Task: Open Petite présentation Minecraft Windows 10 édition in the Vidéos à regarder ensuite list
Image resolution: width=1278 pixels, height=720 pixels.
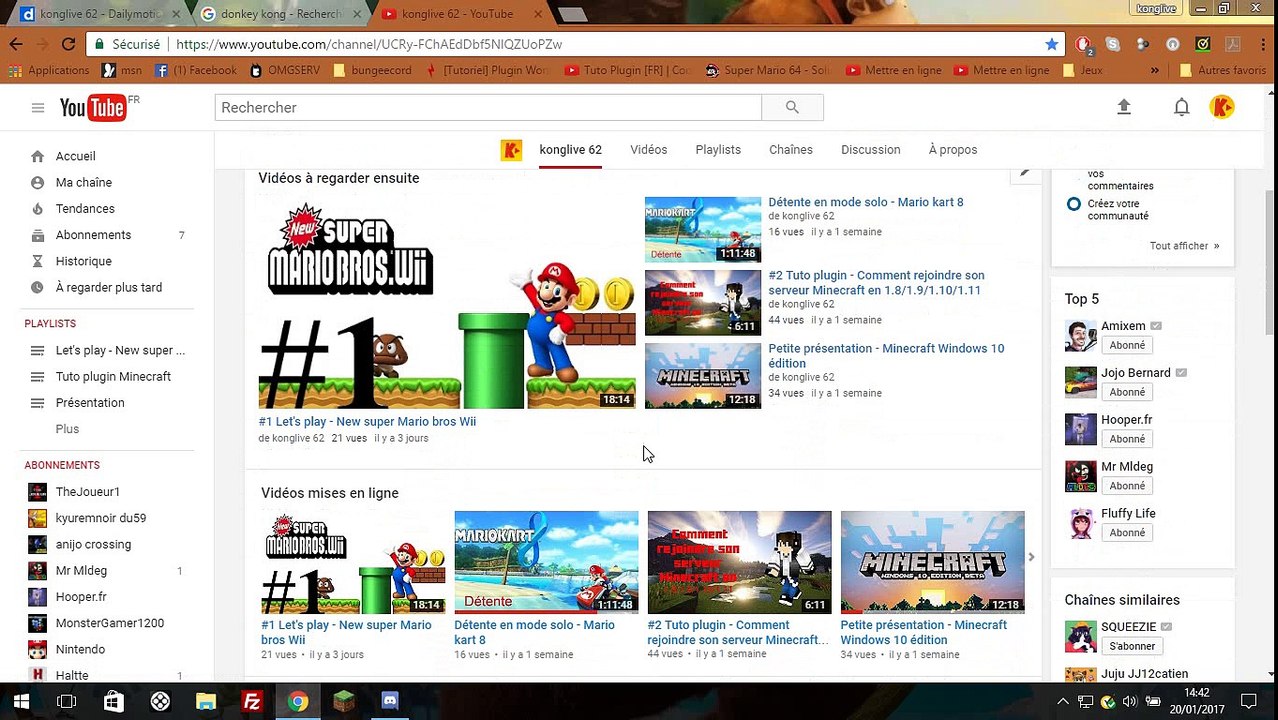Action: [886, 356]
